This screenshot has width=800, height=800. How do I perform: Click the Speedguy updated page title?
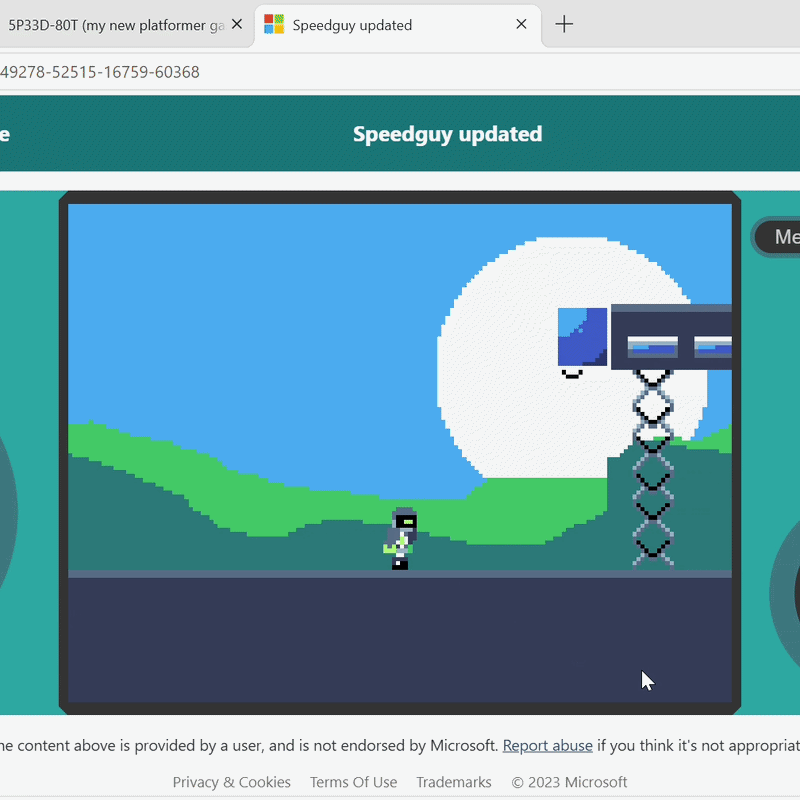pyautogui.click(x=447, y=134)
